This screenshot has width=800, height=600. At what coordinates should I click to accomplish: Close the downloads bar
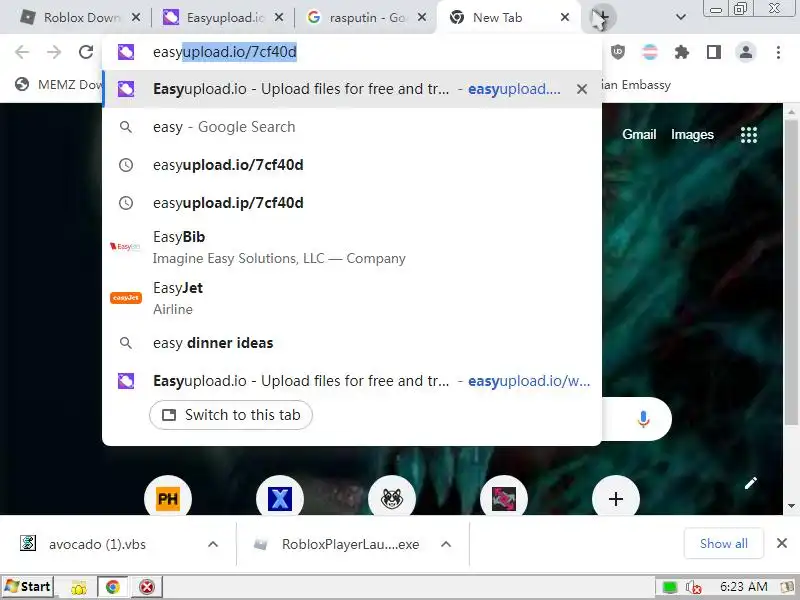point(782,543)
